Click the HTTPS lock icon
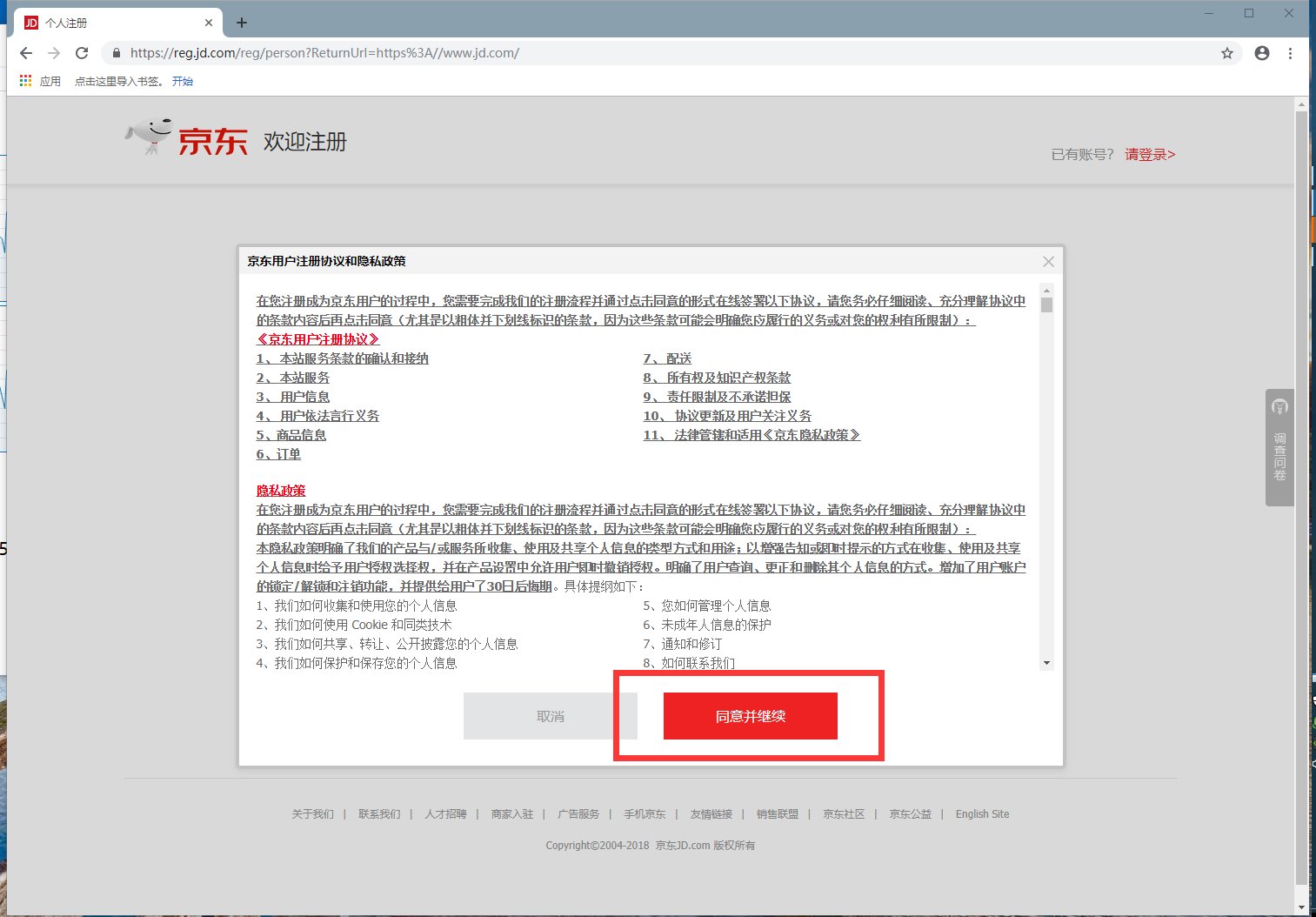Screen dimensions: 1316x917 pyautogui.click(x=116, y=52)
